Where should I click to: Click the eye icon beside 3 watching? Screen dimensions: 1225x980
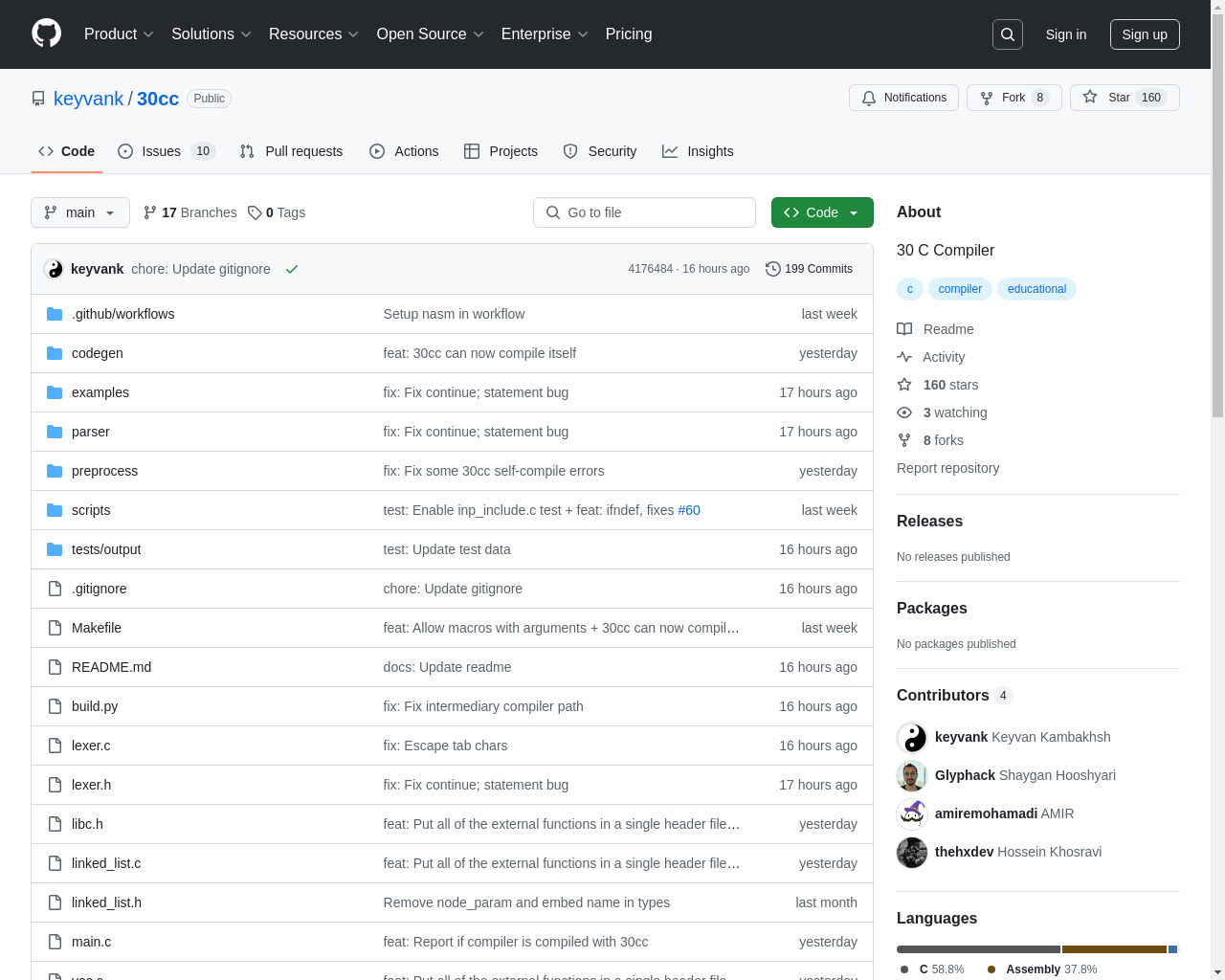(904, 412)
